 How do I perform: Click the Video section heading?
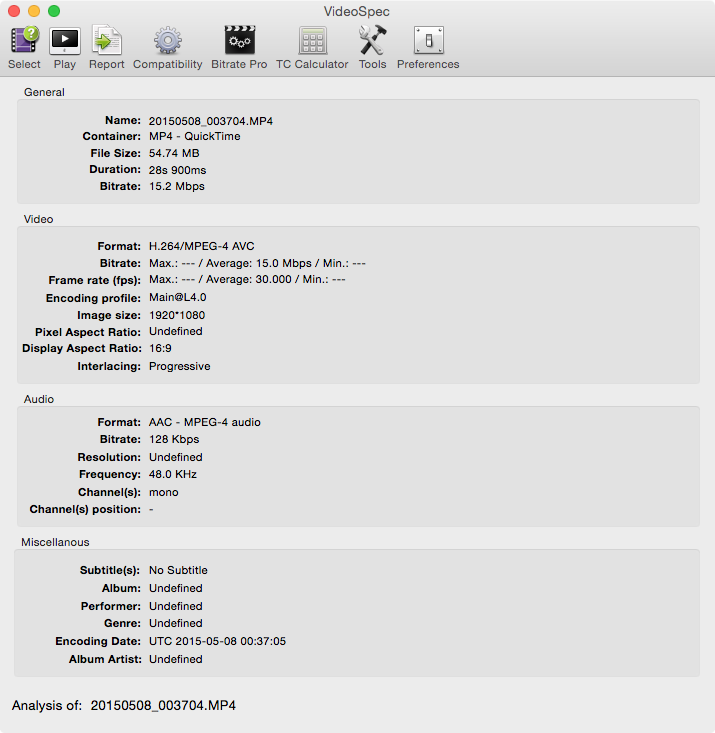38,219
